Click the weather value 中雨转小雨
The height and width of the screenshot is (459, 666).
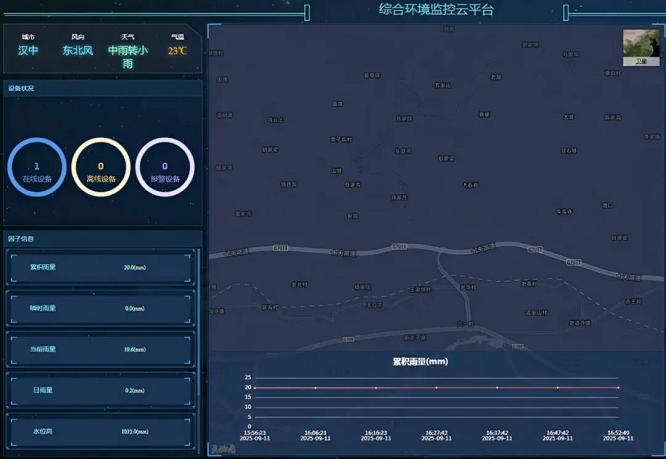point(128,56)
